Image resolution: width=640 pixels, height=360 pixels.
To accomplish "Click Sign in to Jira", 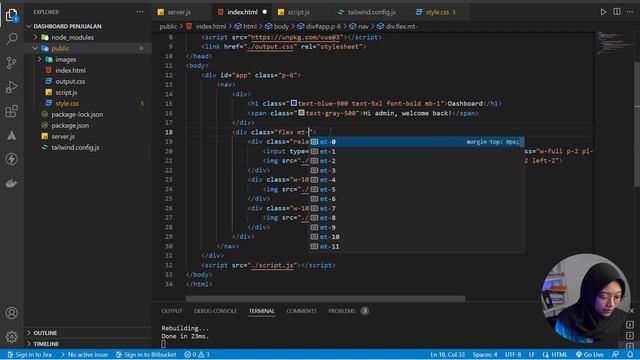I will tap(29, 354).
